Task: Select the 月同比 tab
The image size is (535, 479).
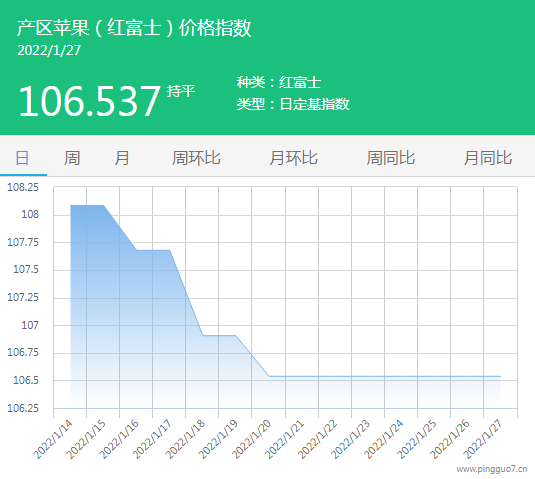Action: point(488,158)
